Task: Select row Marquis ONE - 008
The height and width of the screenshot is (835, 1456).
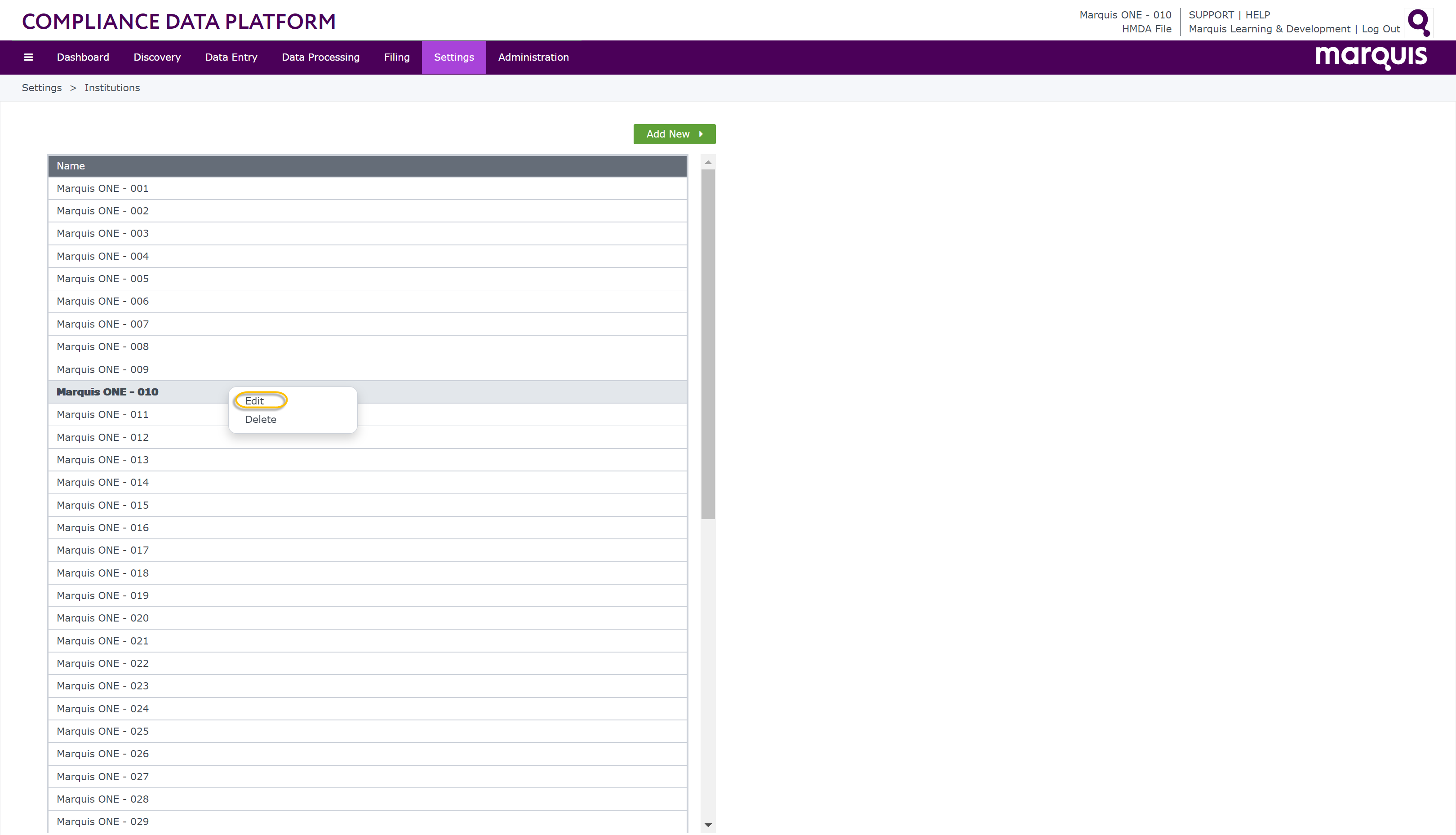Action: pyautogui.click(x=368, y=347)
